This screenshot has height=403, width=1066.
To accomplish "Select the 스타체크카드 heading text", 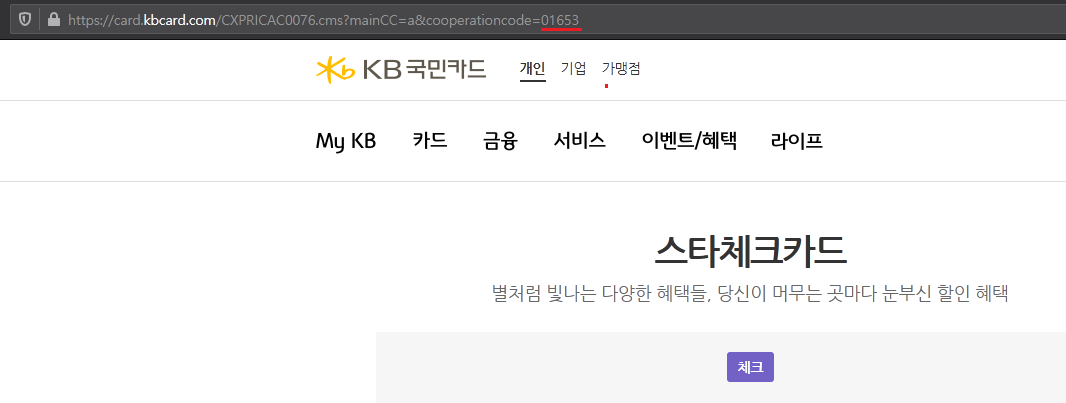I will coord(751,251).
